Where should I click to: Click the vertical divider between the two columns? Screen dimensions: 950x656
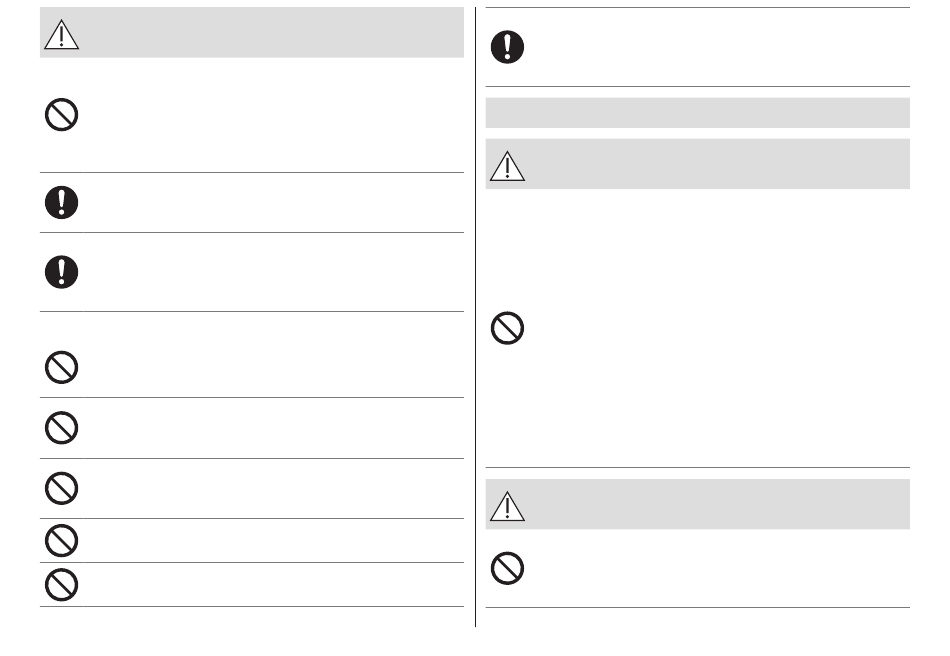pyautogui.click(x=476, y=317)
